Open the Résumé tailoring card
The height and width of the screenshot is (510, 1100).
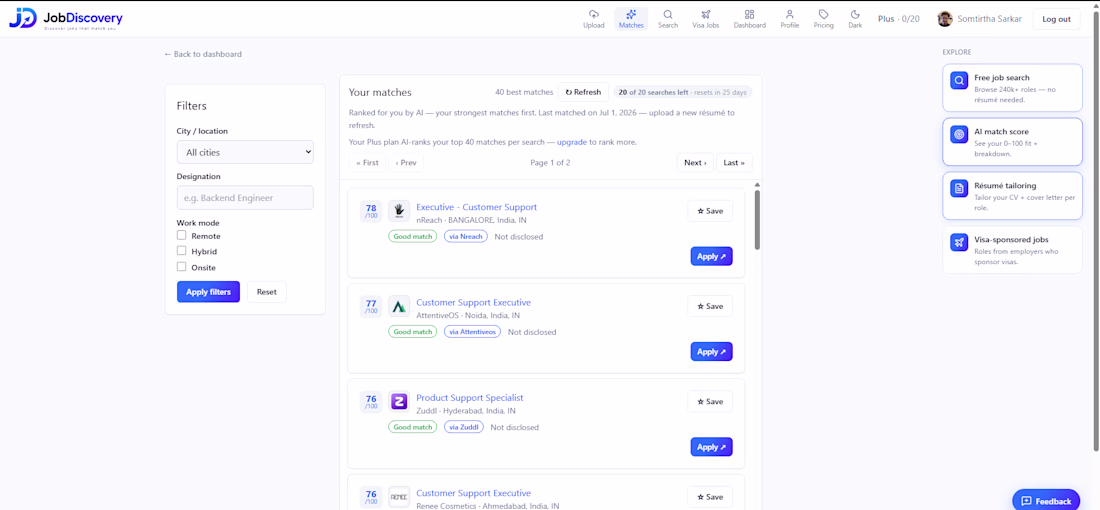1012,196
